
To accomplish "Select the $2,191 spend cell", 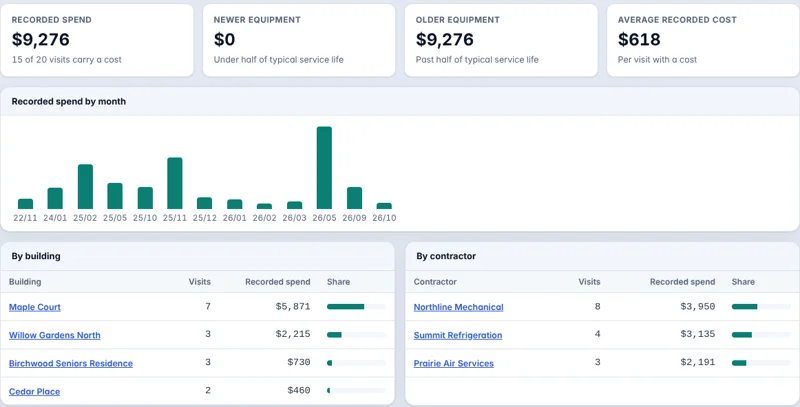I will pyautogui.click(x=698, y=363).
